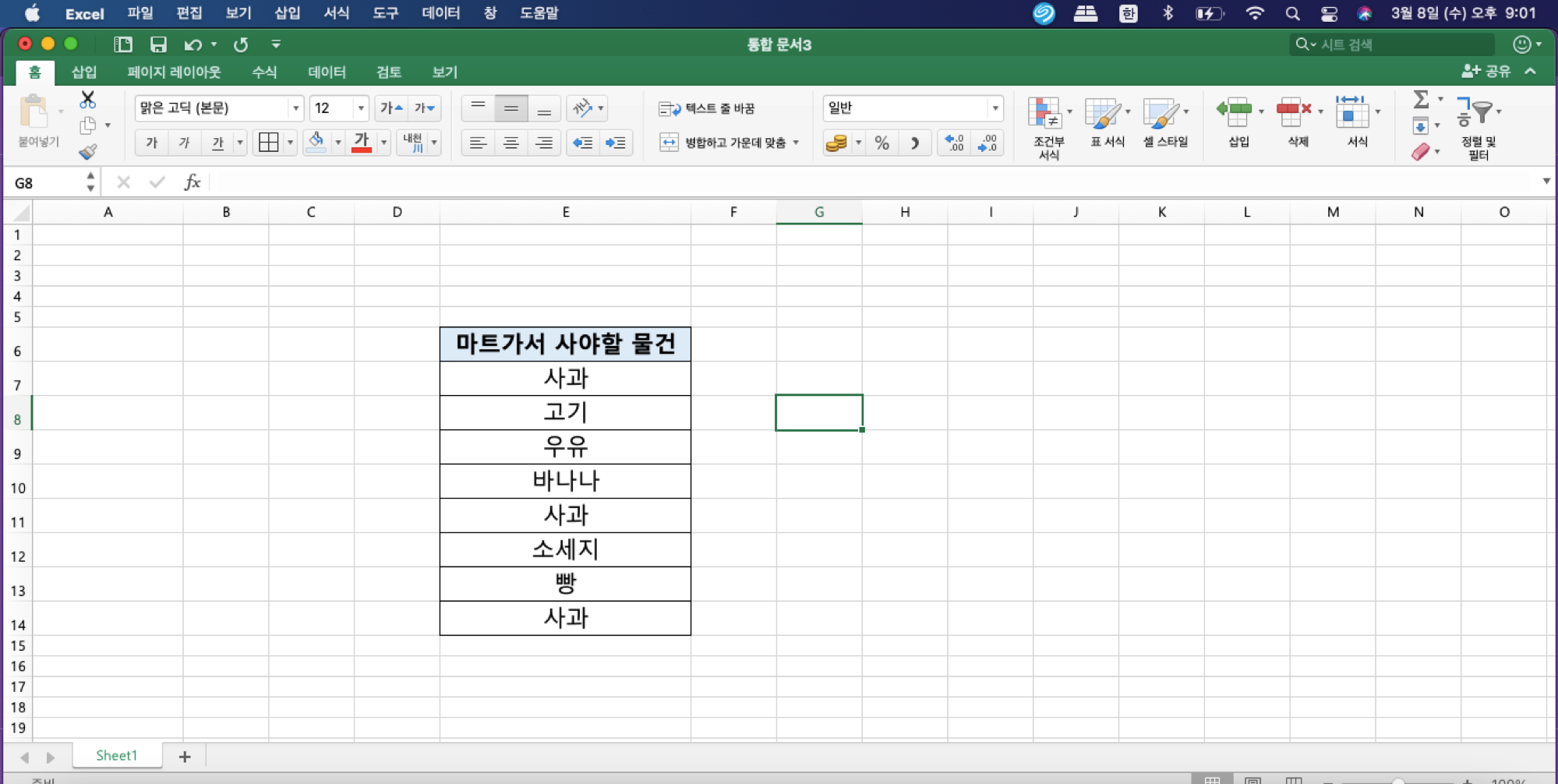Open the font size dropdown

pos(361,108)
